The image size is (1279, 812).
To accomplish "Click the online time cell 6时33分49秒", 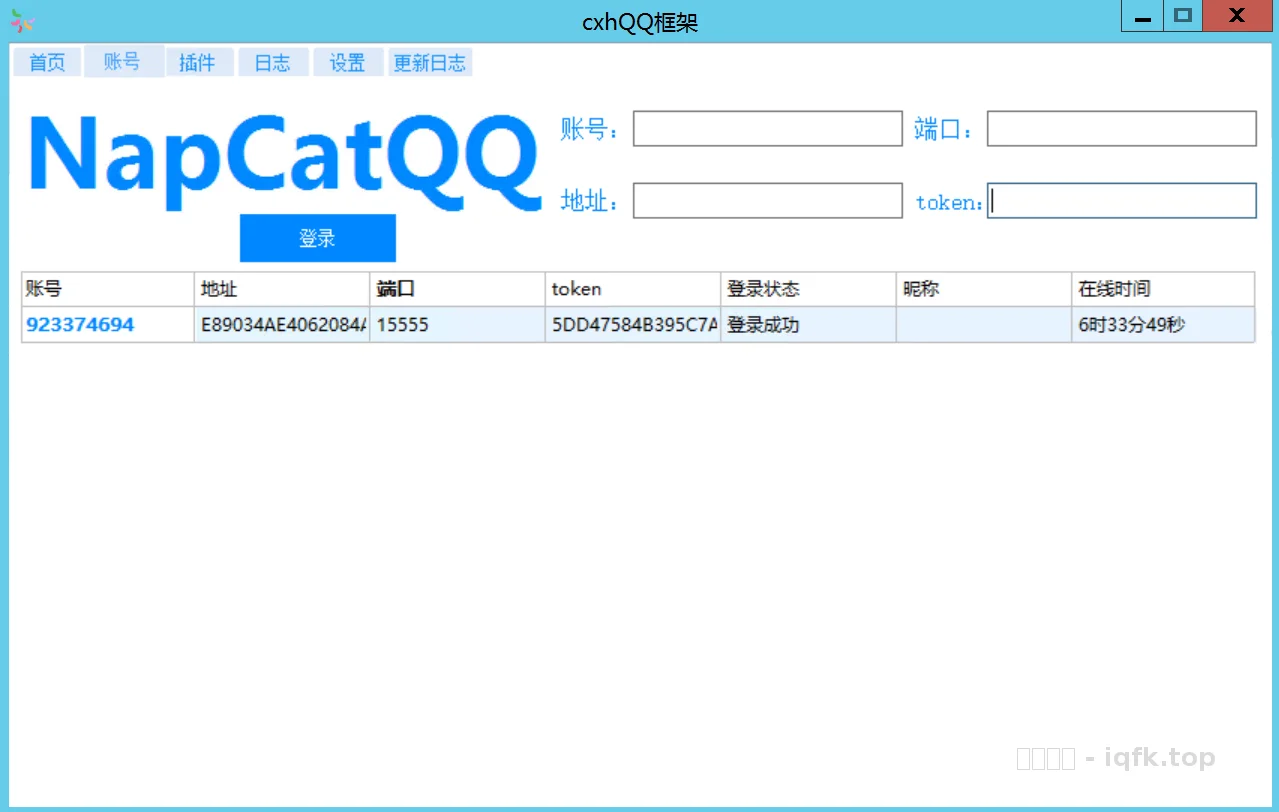I will pos(1162,324).
